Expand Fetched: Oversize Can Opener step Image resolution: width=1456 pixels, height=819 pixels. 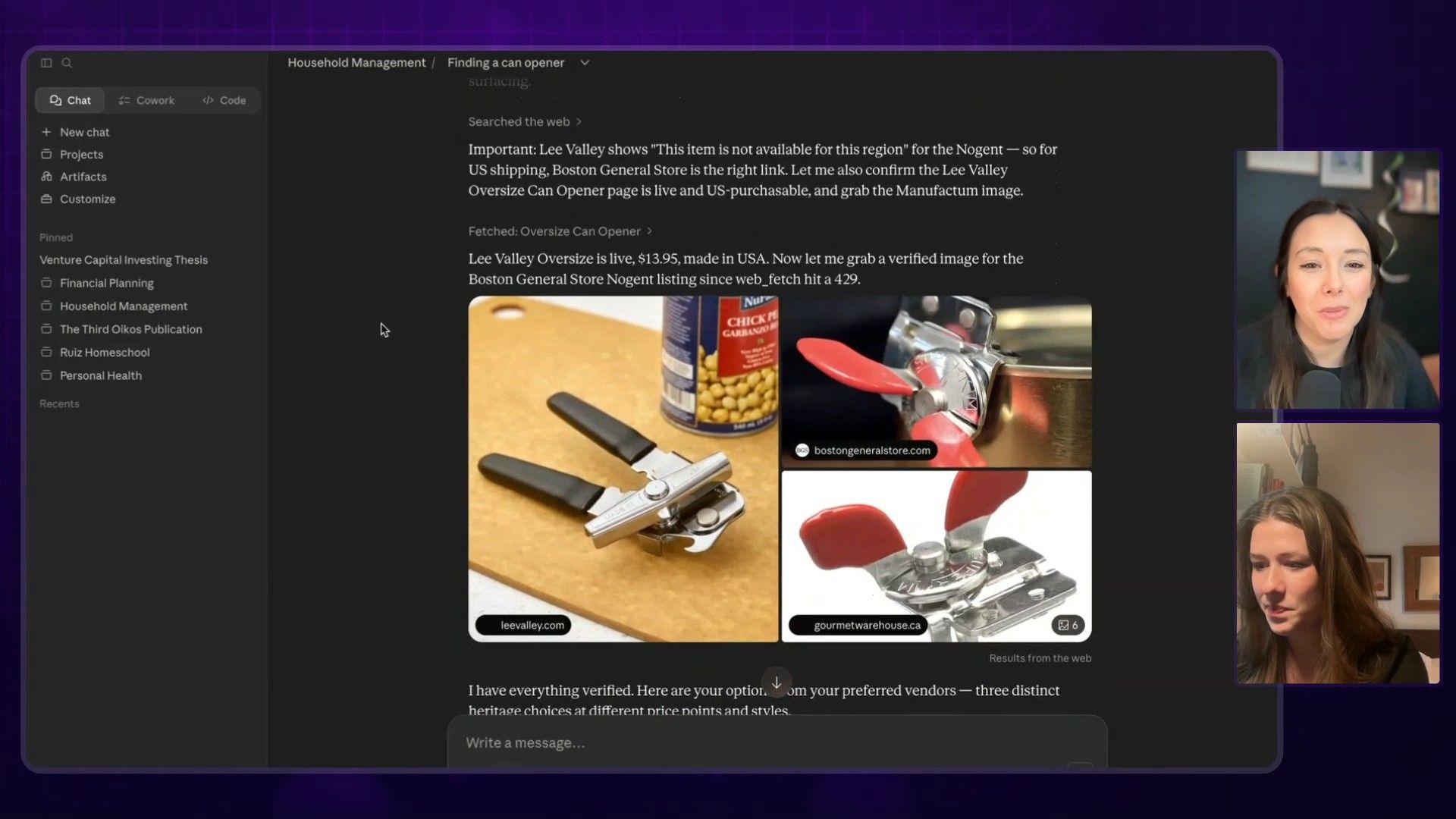click(x=560, y=231)
